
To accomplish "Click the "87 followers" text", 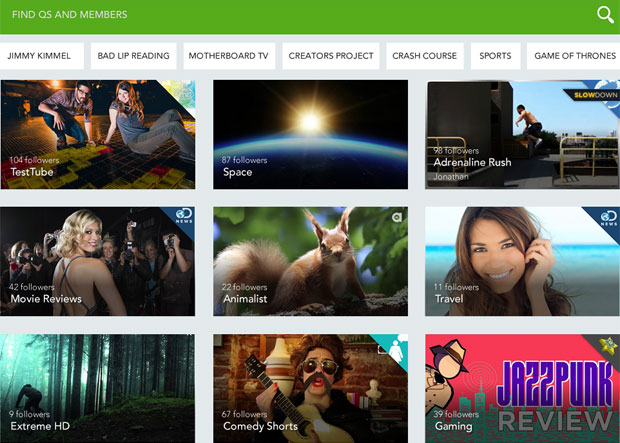I will click(x=244, y=160).
